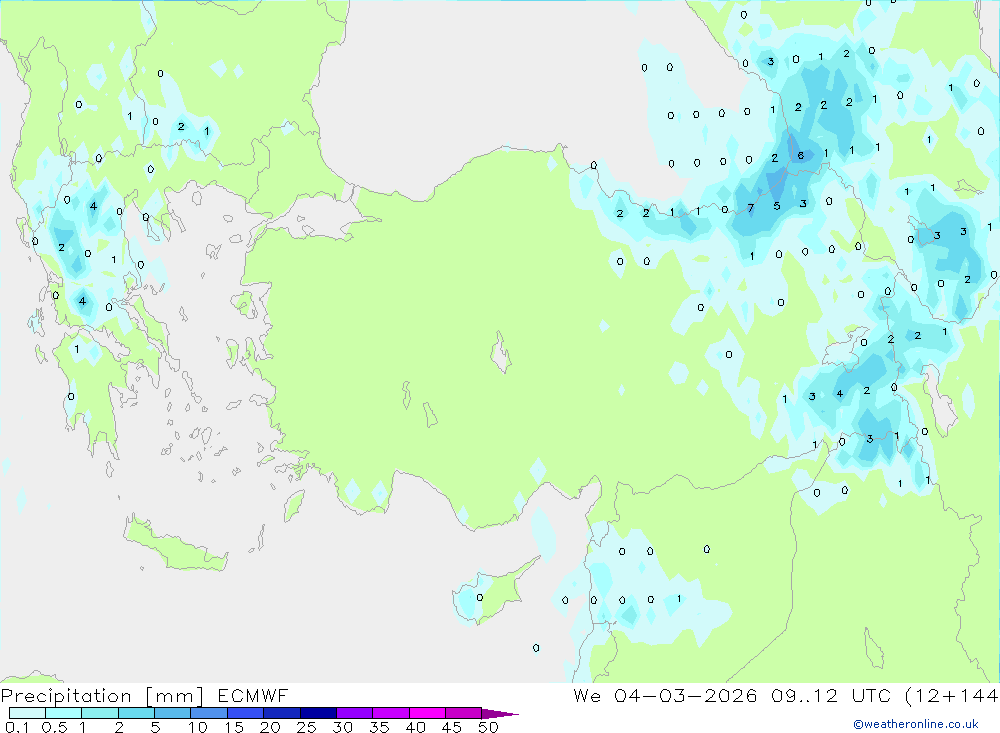
Task: Click the "ECMWF" model label
Action: pyautogui.click(x=253, y=695)
